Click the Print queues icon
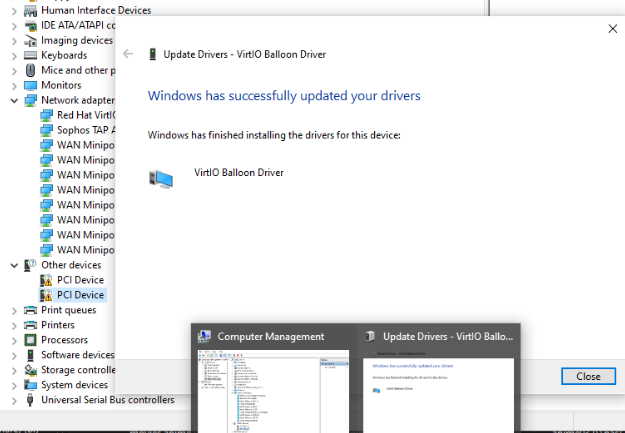 [30, 310]
